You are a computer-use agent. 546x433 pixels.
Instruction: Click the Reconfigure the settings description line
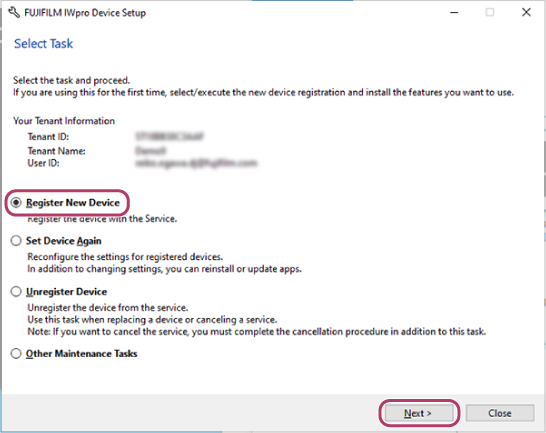tap(125, 257)
